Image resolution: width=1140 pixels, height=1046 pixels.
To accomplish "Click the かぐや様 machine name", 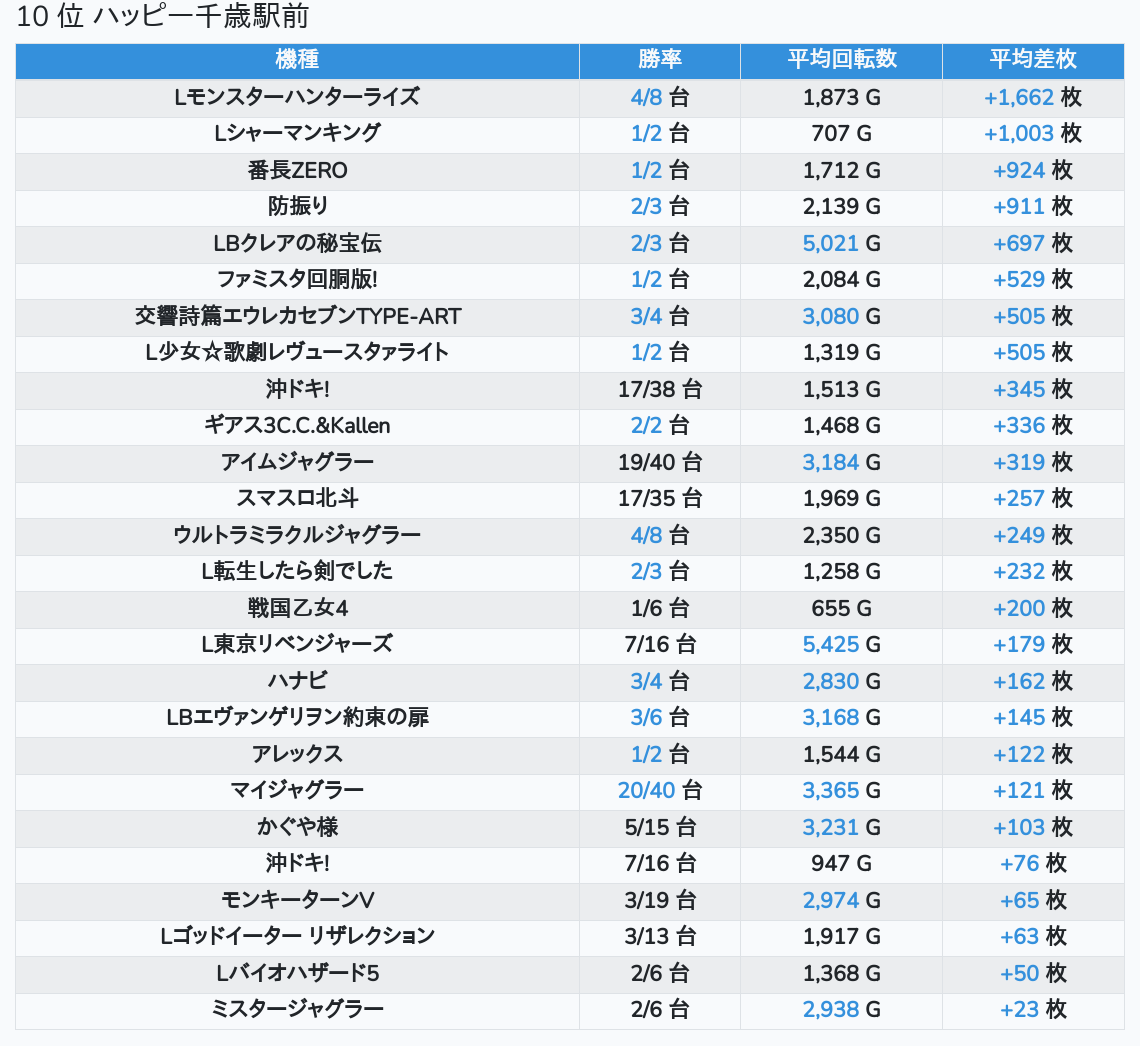I will coord(297,827).
